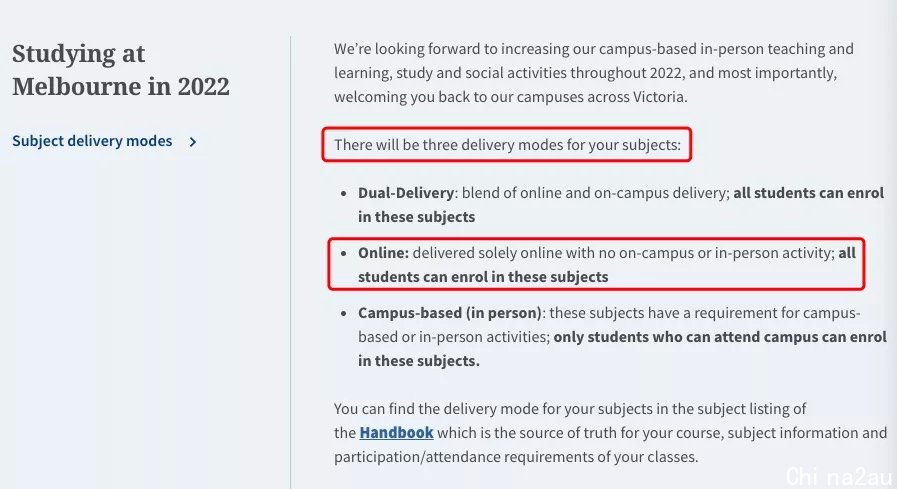Click the bullet point before Online
The height and width of the screenshot is (489, 897).
click(x=343, y=253)
